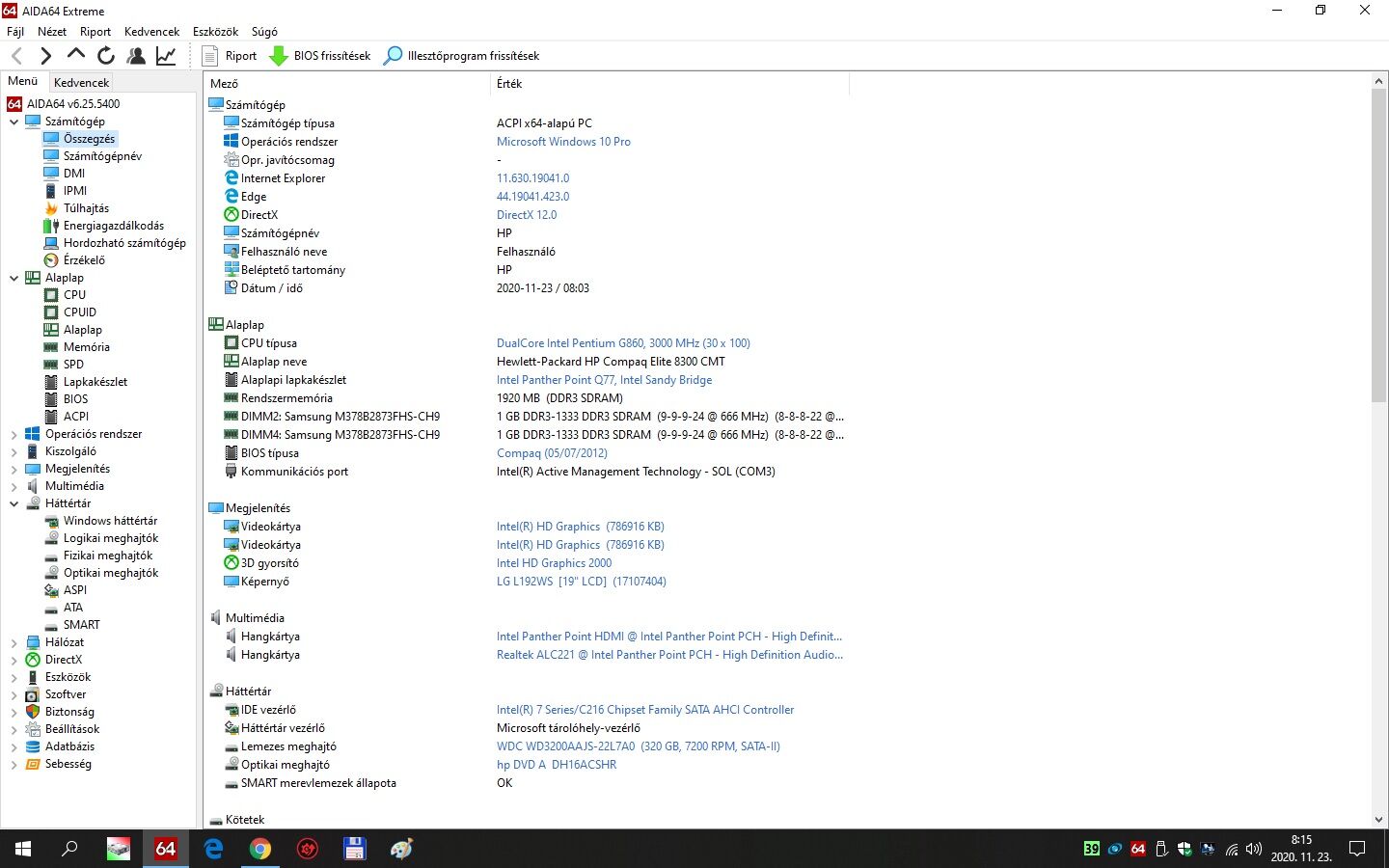
Task: Open the user profile toolbar icon
Action: 136,56
